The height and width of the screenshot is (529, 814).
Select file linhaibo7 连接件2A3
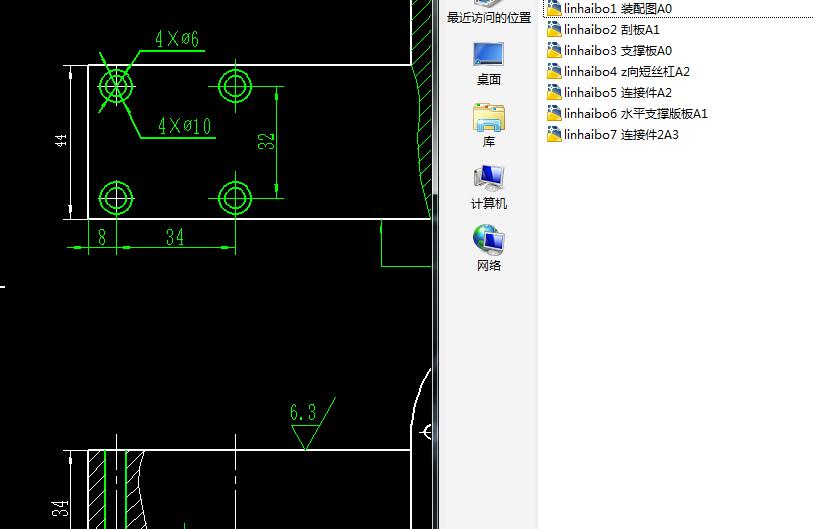pos(613,134)
